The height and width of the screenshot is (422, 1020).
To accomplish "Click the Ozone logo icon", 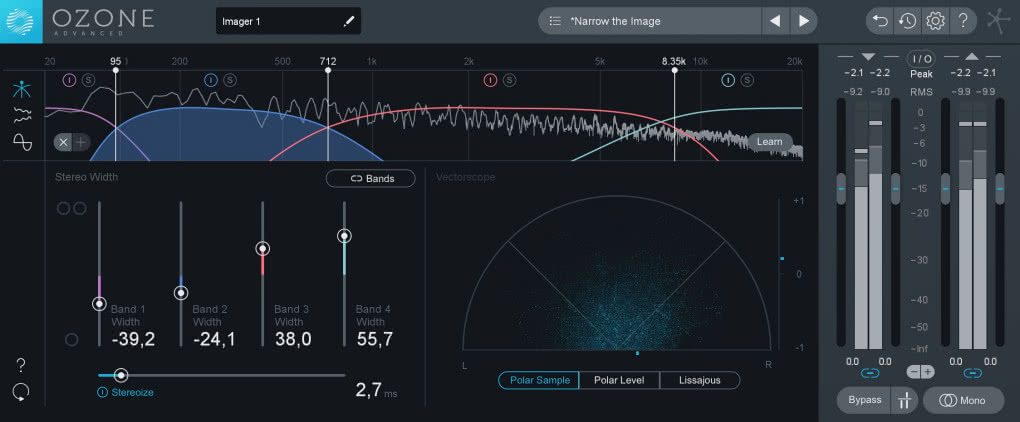I will tap(21, 21).
